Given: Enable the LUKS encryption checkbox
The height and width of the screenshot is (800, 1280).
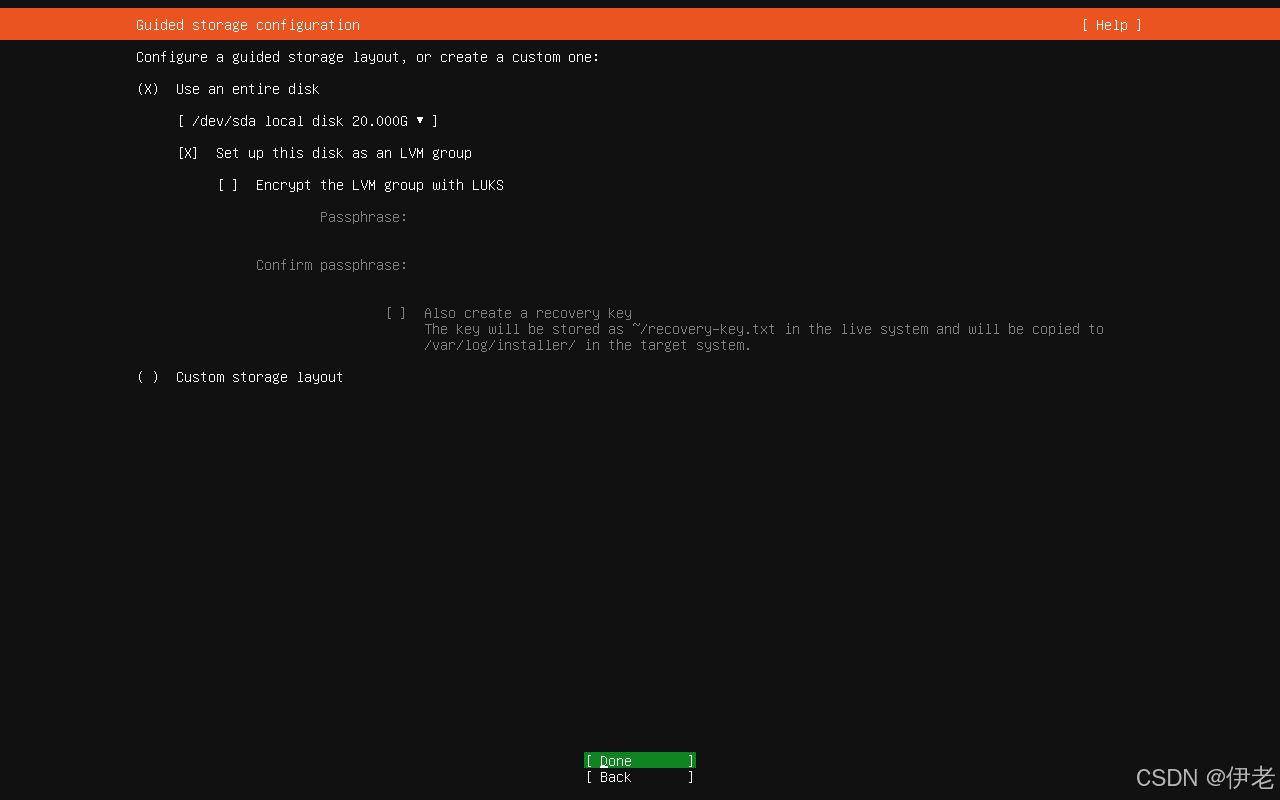Looking at the screenshot, I should pyautogui.click(x=228, y=185).
